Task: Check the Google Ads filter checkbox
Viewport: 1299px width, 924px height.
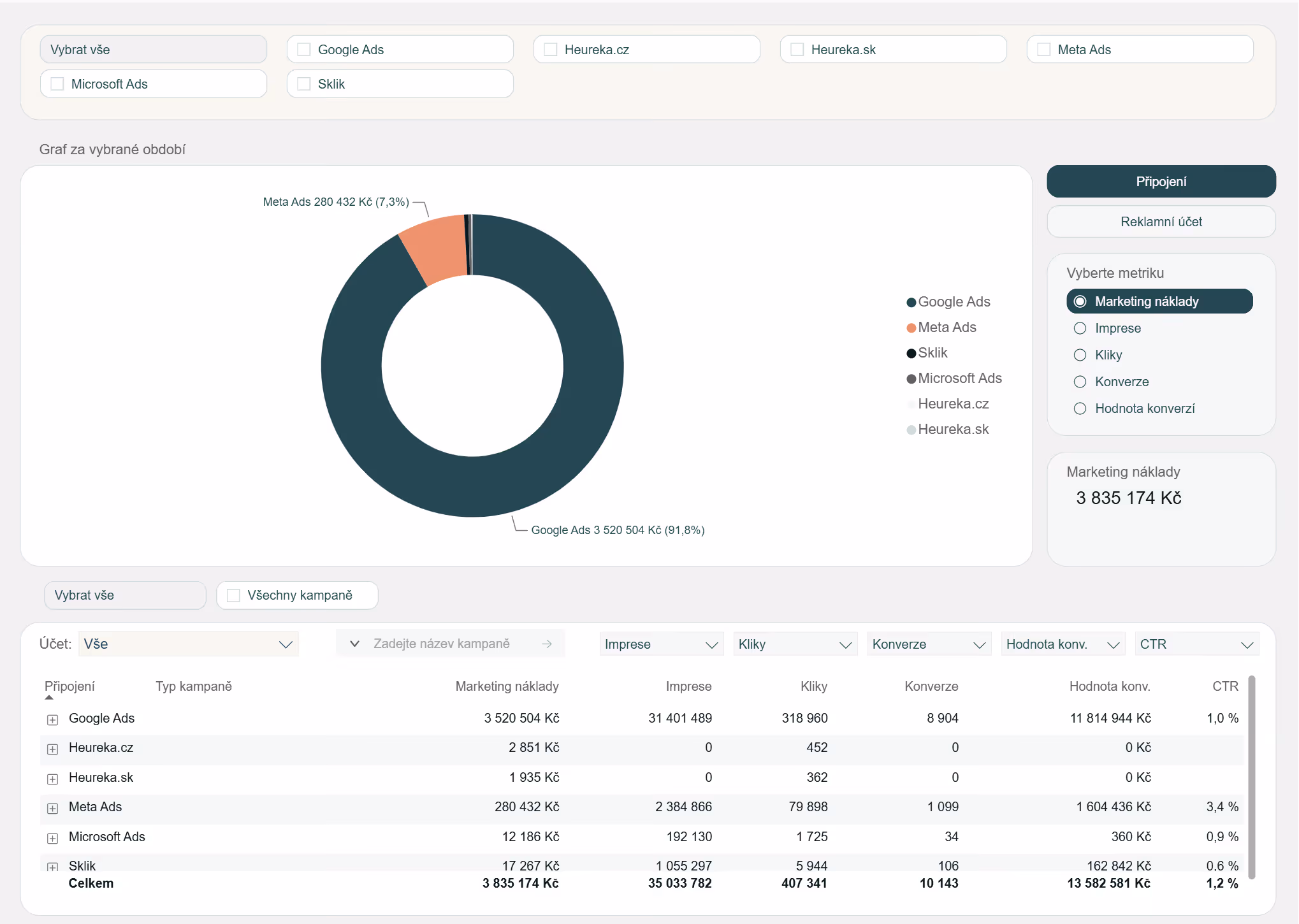Action: [x=304, y=50]
